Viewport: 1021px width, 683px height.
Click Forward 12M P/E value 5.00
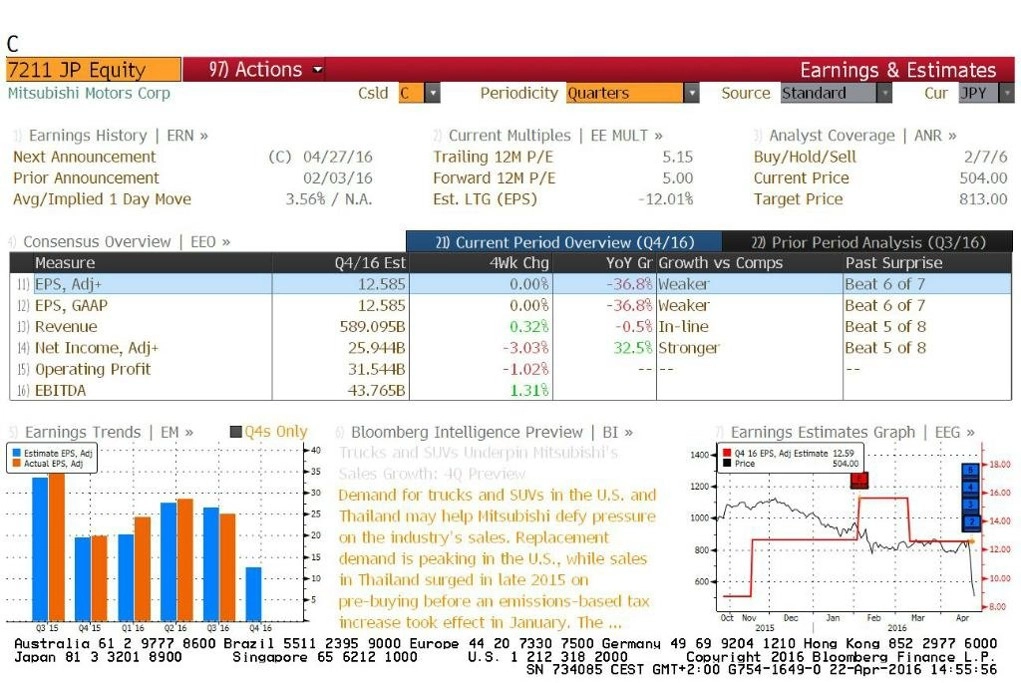677,178
